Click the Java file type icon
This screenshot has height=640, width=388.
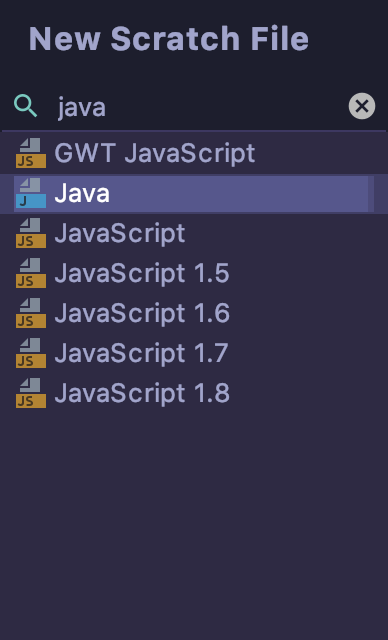coord(31,193)
